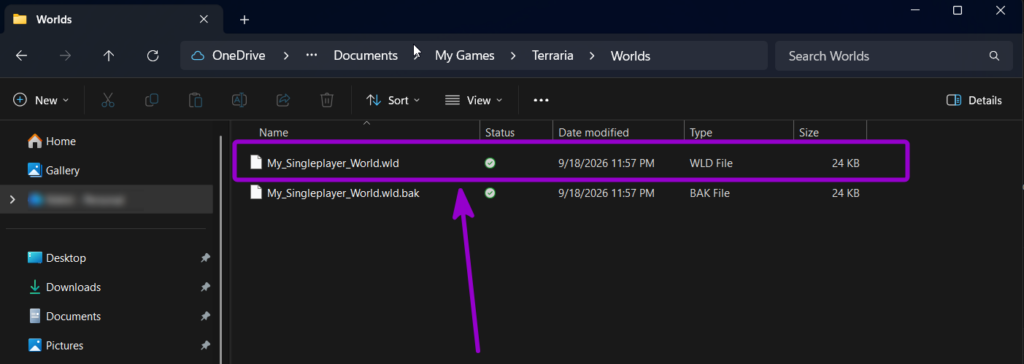Screen dimensions: 1024x364
Task: Open the New item dropdown
Action: coord(41,100)
